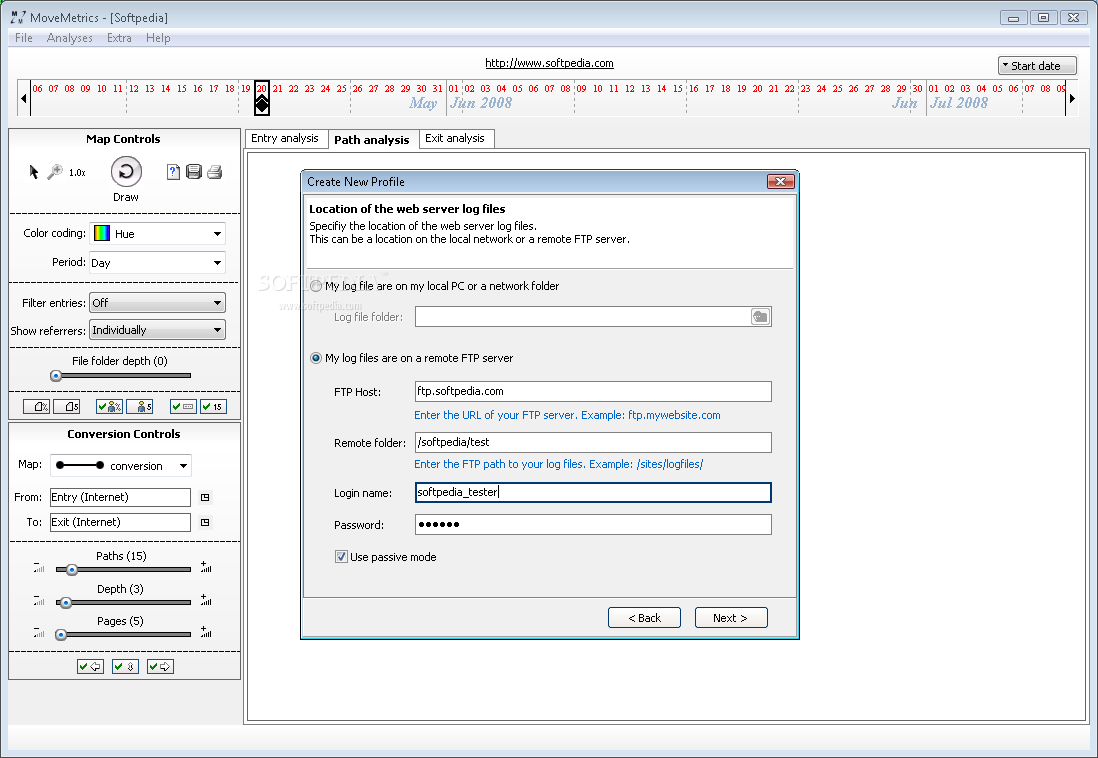Toggle the checked 15 button
Screen dimensions: 1098x758
click(x=214, y=406)
